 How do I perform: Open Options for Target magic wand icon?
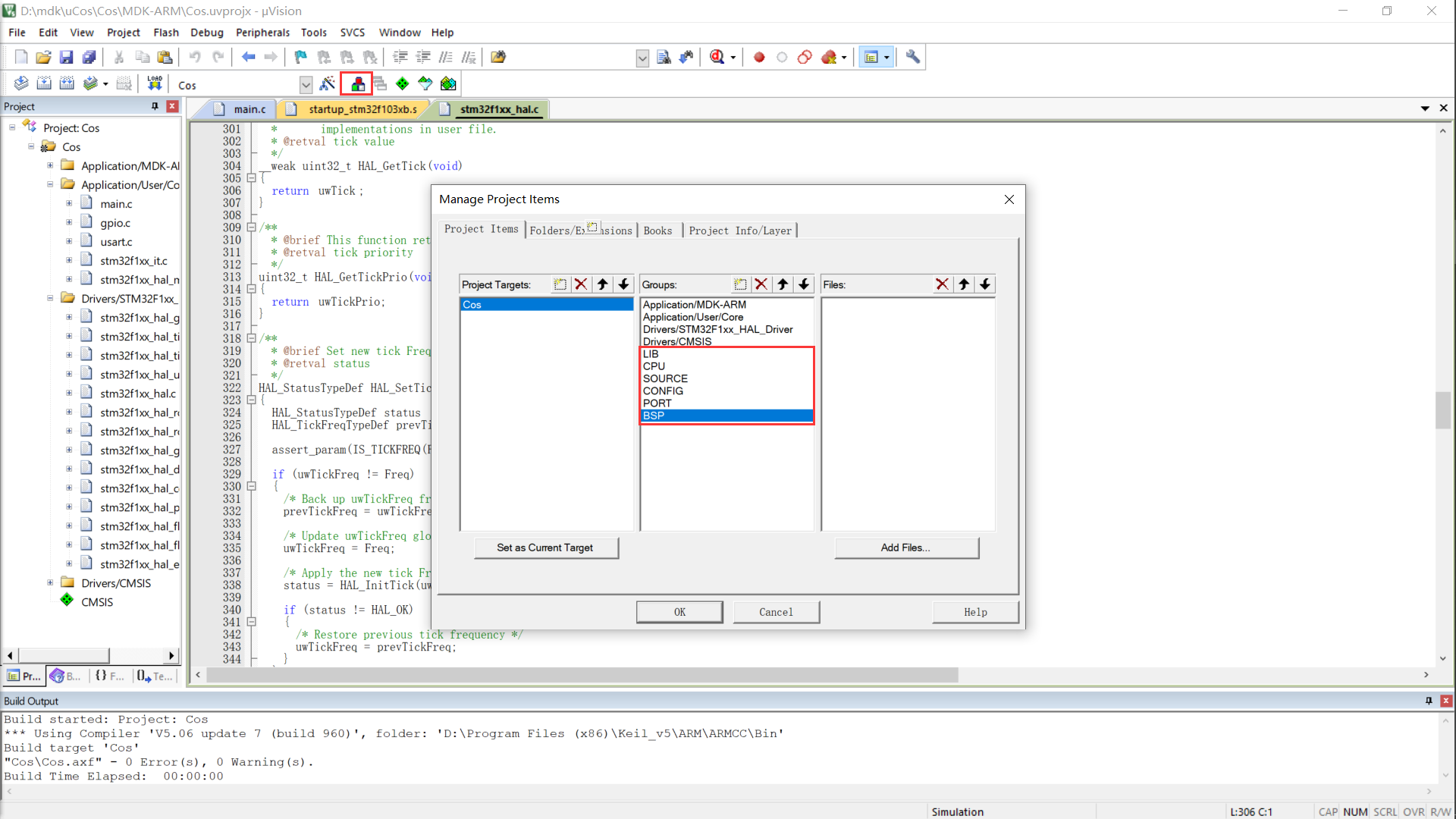pos(328,84)
